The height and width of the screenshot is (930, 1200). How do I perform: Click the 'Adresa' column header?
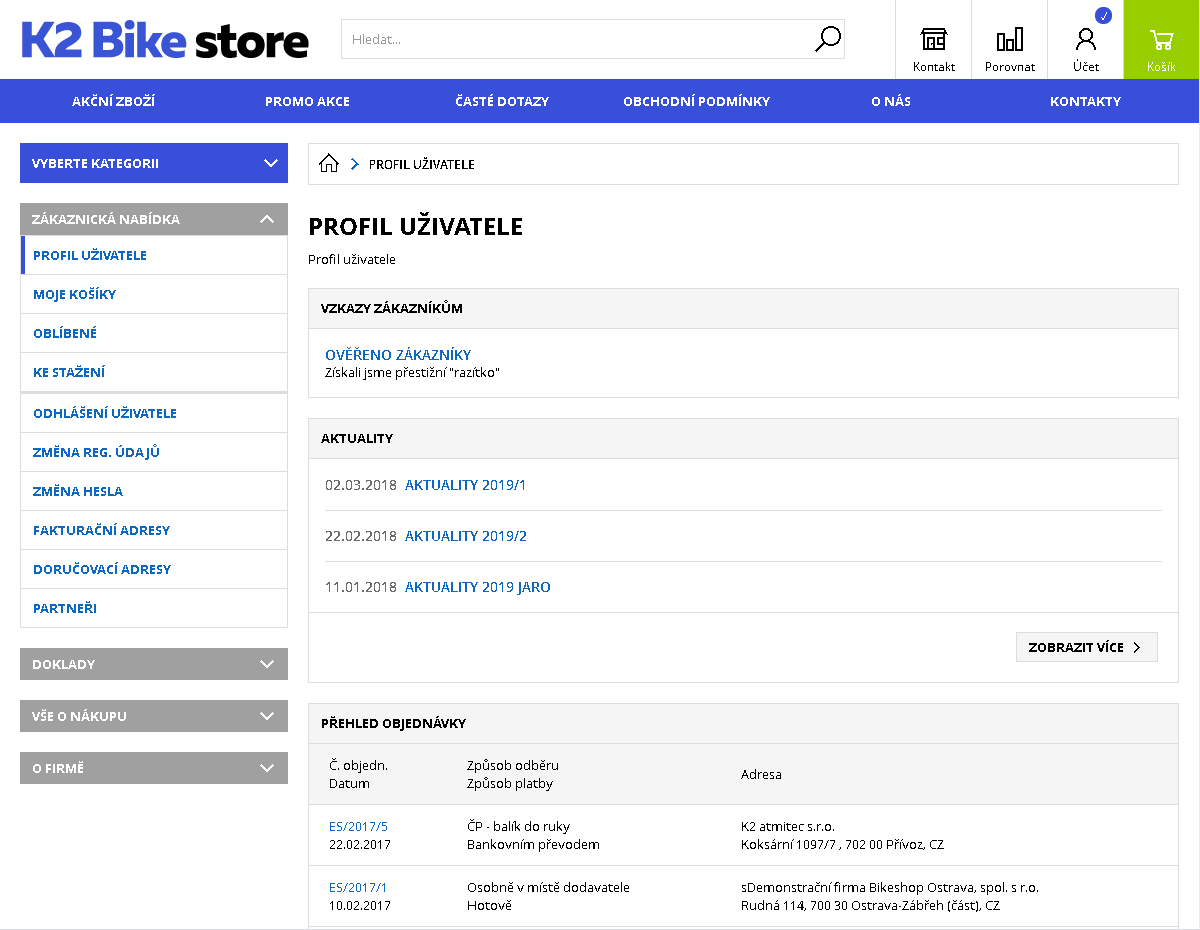(761, 775)
